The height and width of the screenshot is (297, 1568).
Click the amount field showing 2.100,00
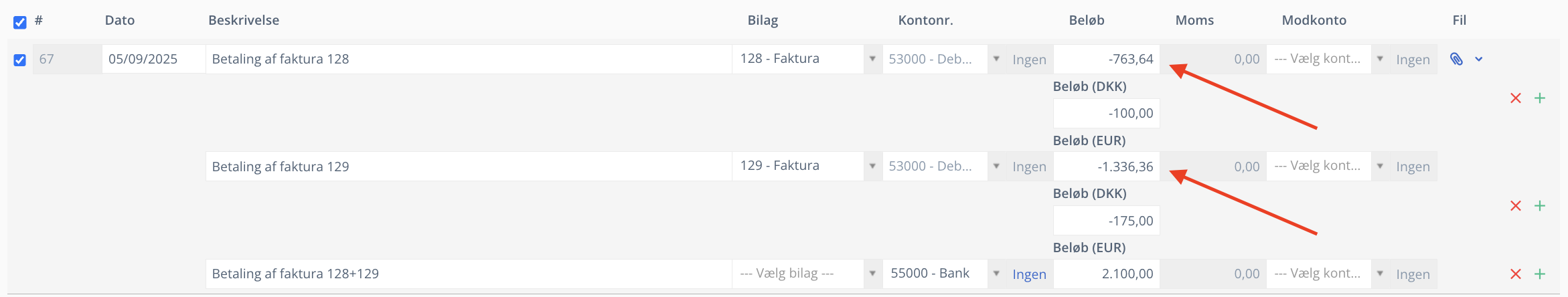pyautogui.click(x=1106, y=274)
